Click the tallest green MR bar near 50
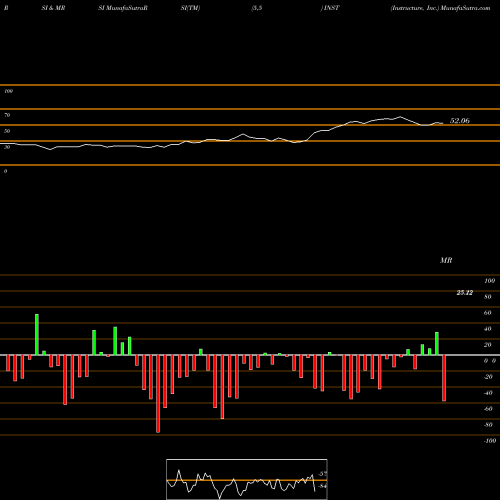 37,335
